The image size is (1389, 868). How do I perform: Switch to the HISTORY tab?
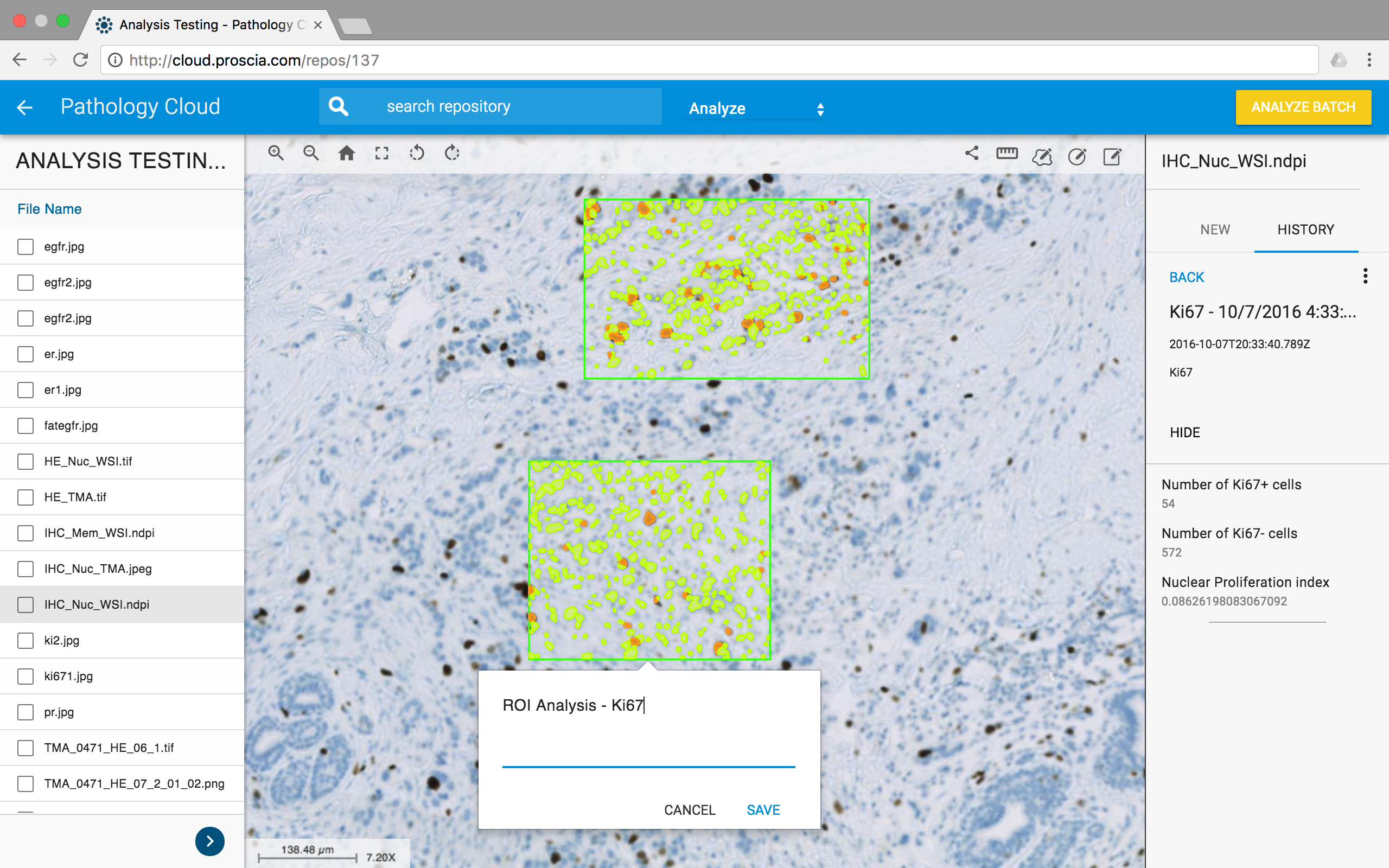coord(1305,229)
